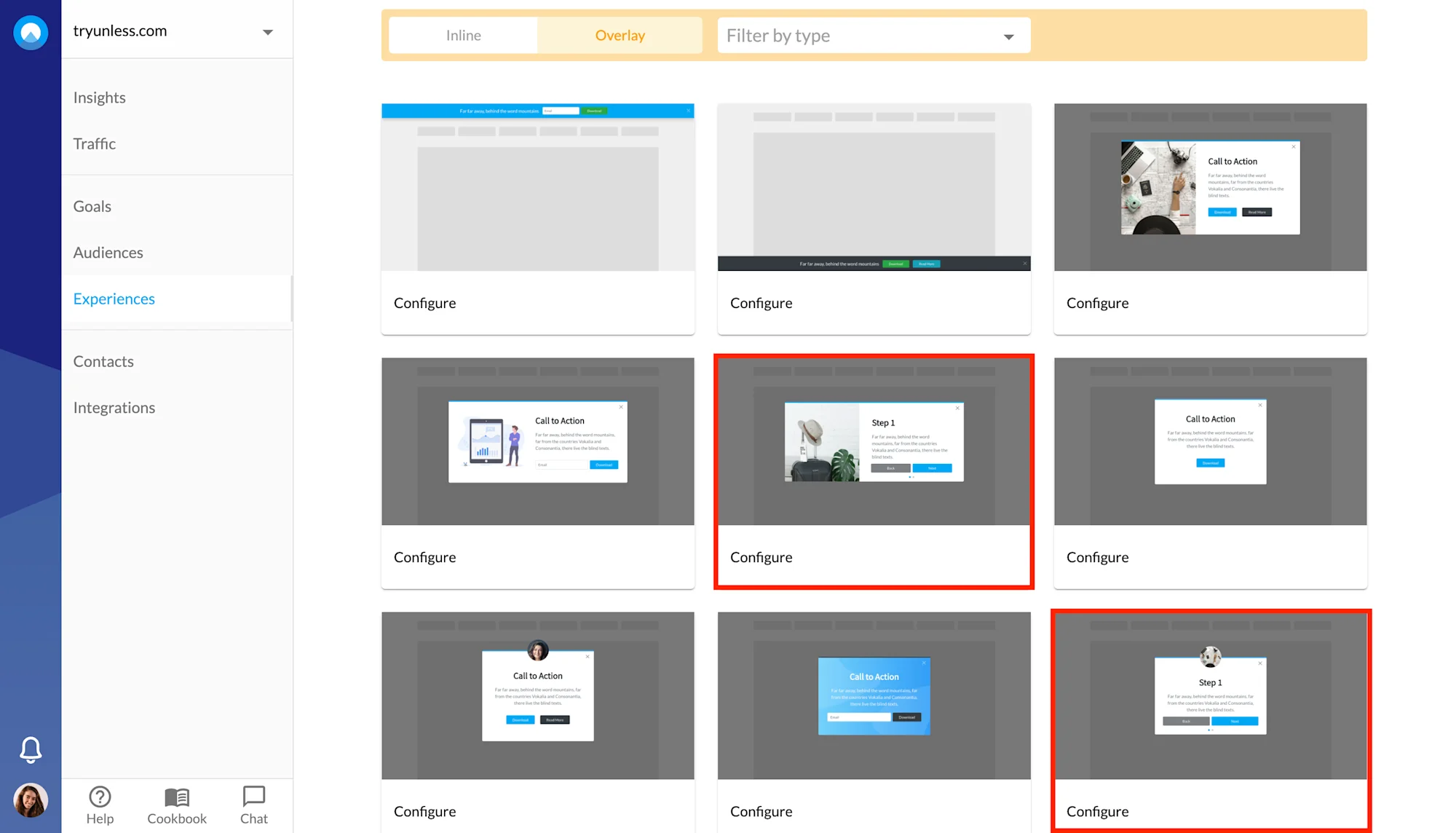1456x833 pixels.
Task: Start a conversation via the Chat icon
Action: [253, 797]
